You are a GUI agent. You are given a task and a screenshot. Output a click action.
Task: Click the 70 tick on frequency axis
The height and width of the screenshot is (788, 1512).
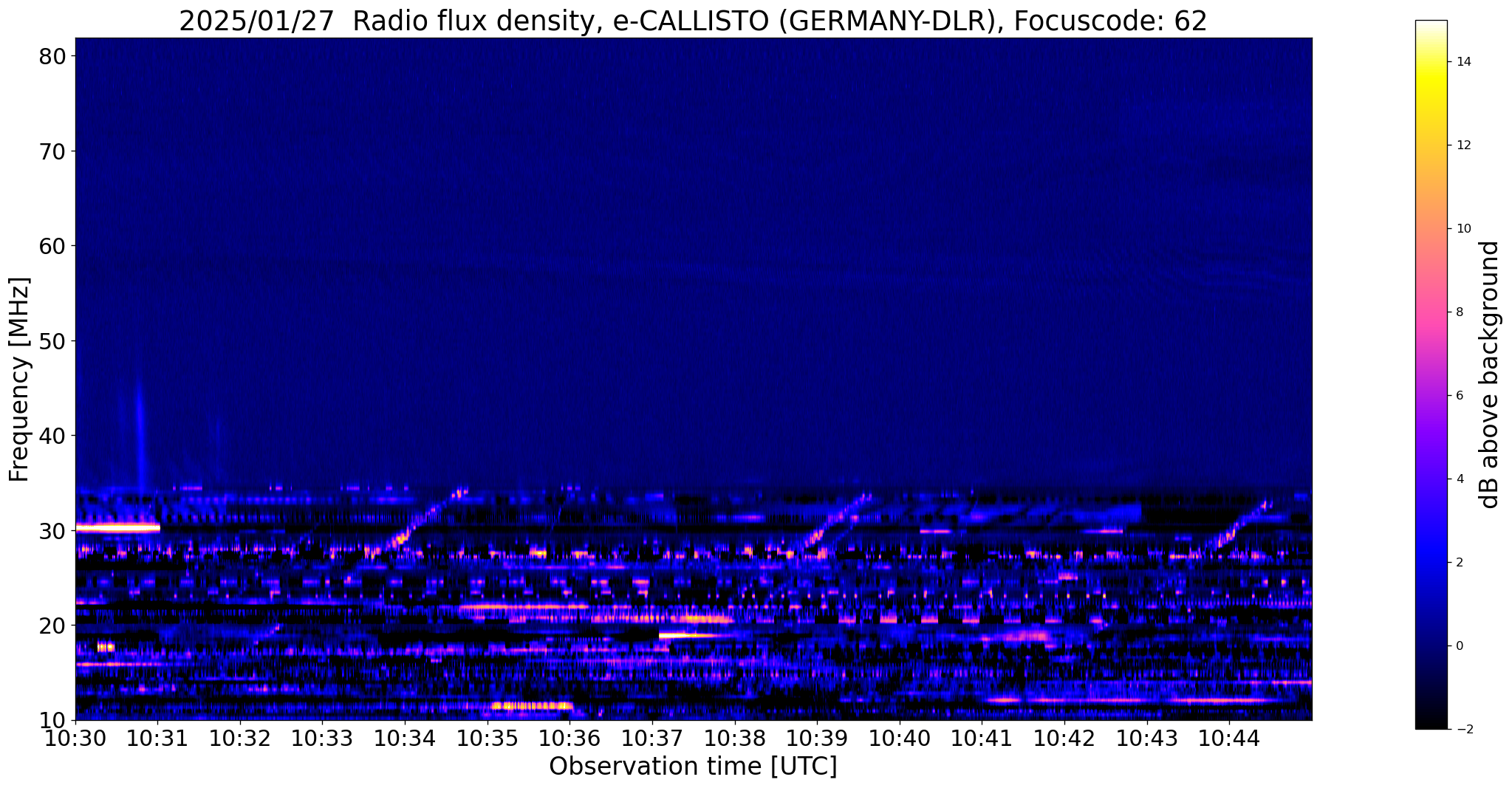54,151
